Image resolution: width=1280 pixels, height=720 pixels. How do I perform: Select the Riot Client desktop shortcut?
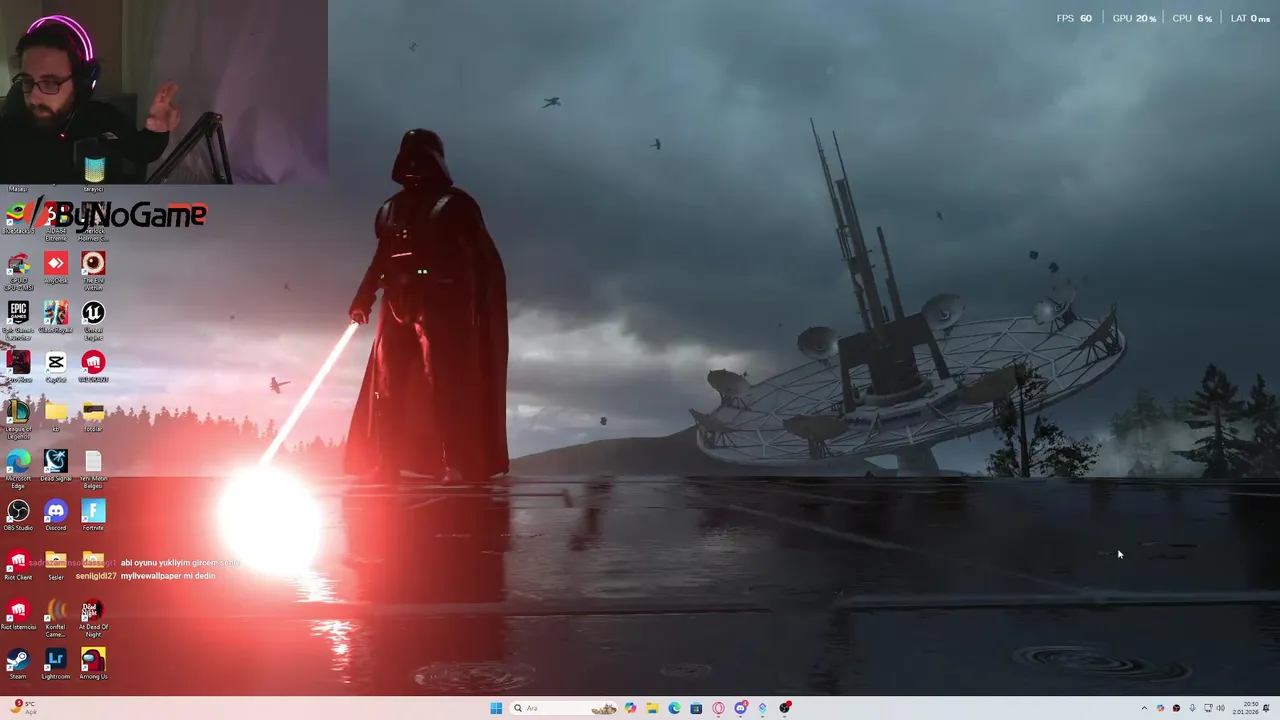(x=18, y=564)
